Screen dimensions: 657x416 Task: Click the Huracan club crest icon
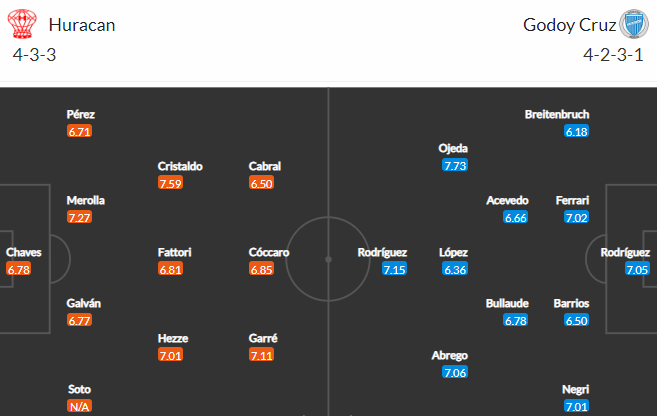tap(22, 24)
